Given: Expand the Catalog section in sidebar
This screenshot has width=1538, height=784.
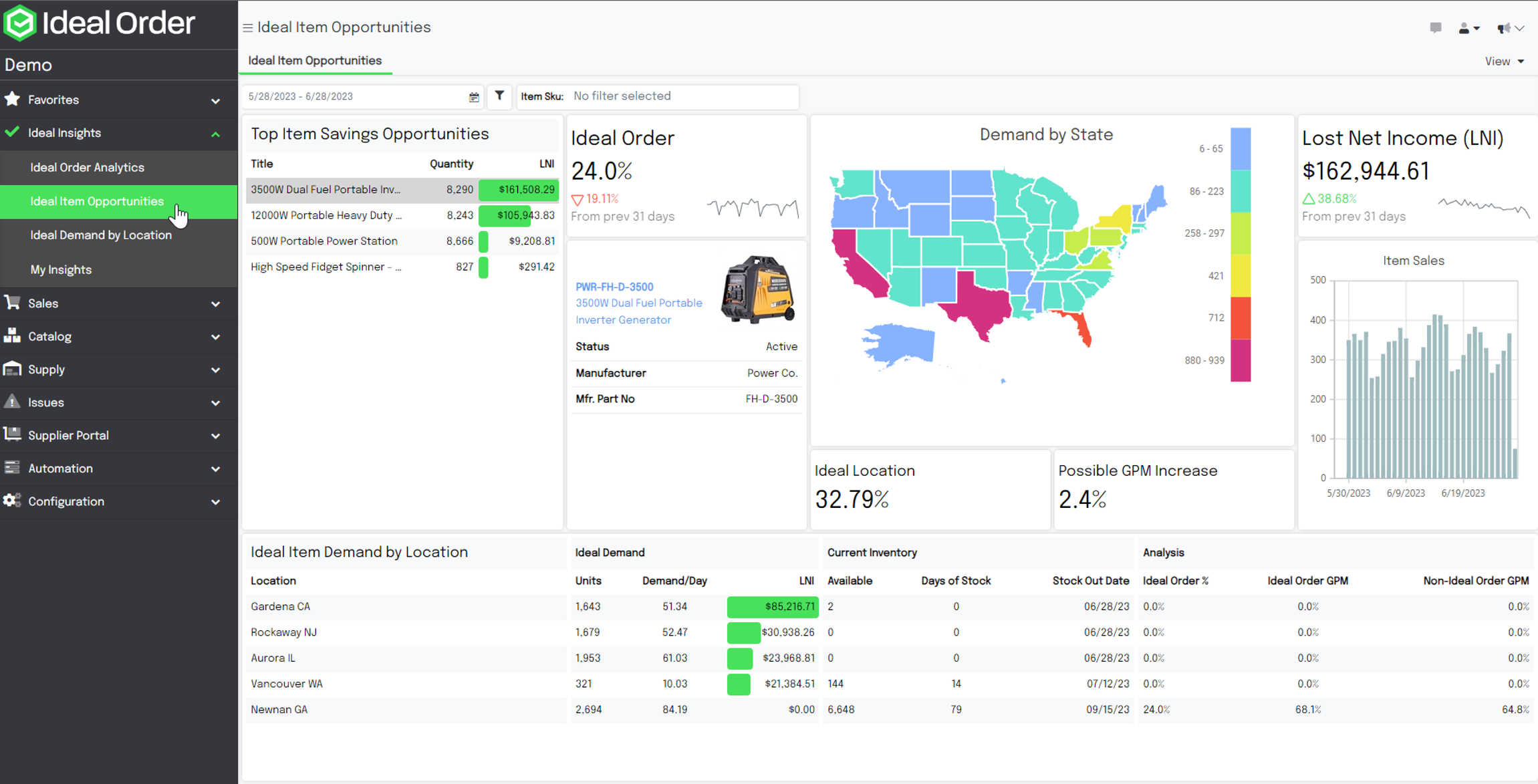Looking at the screenshot, I should click(x=214, y=336).
